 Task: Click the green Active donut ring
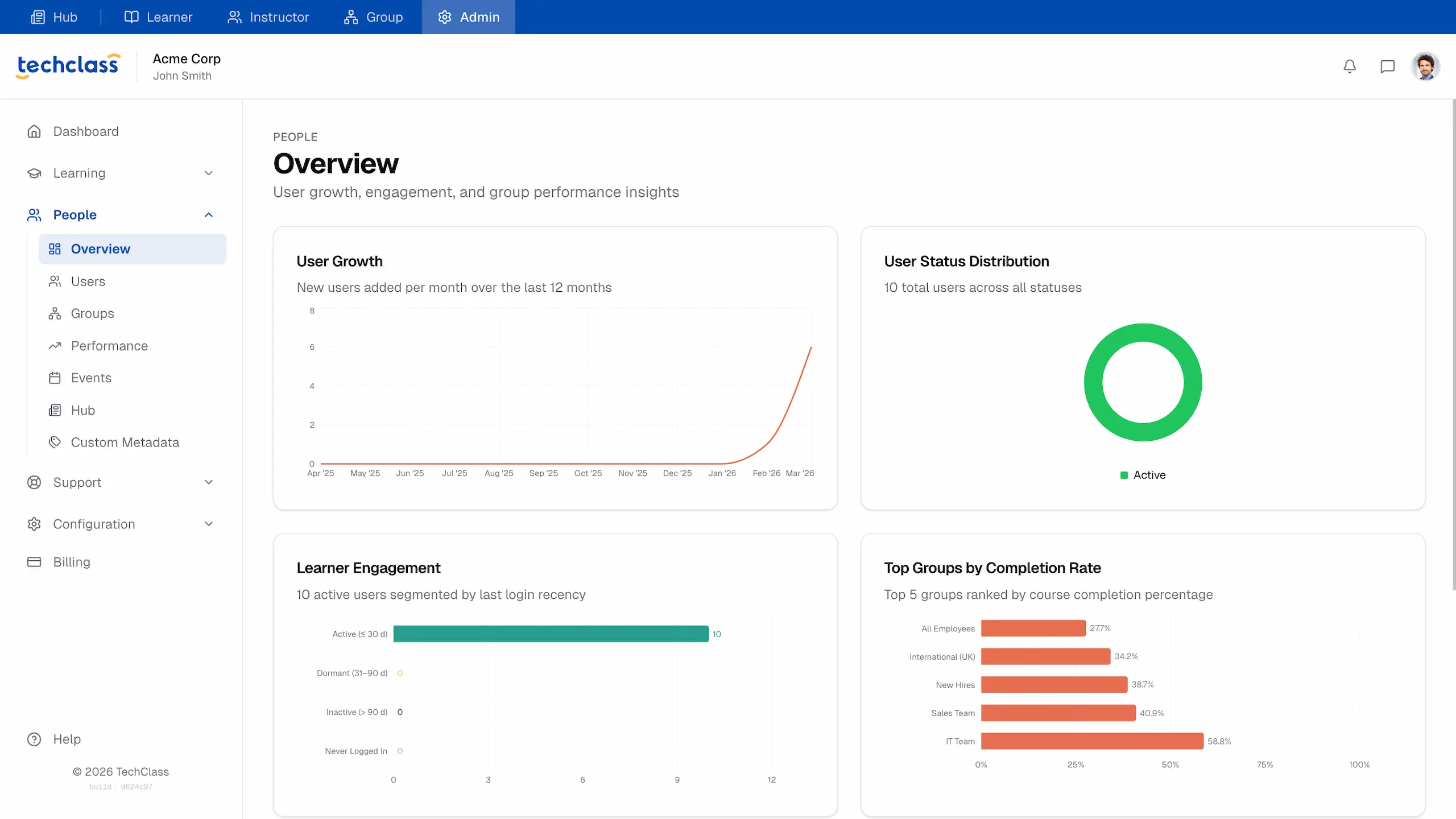coord(1093,382)
